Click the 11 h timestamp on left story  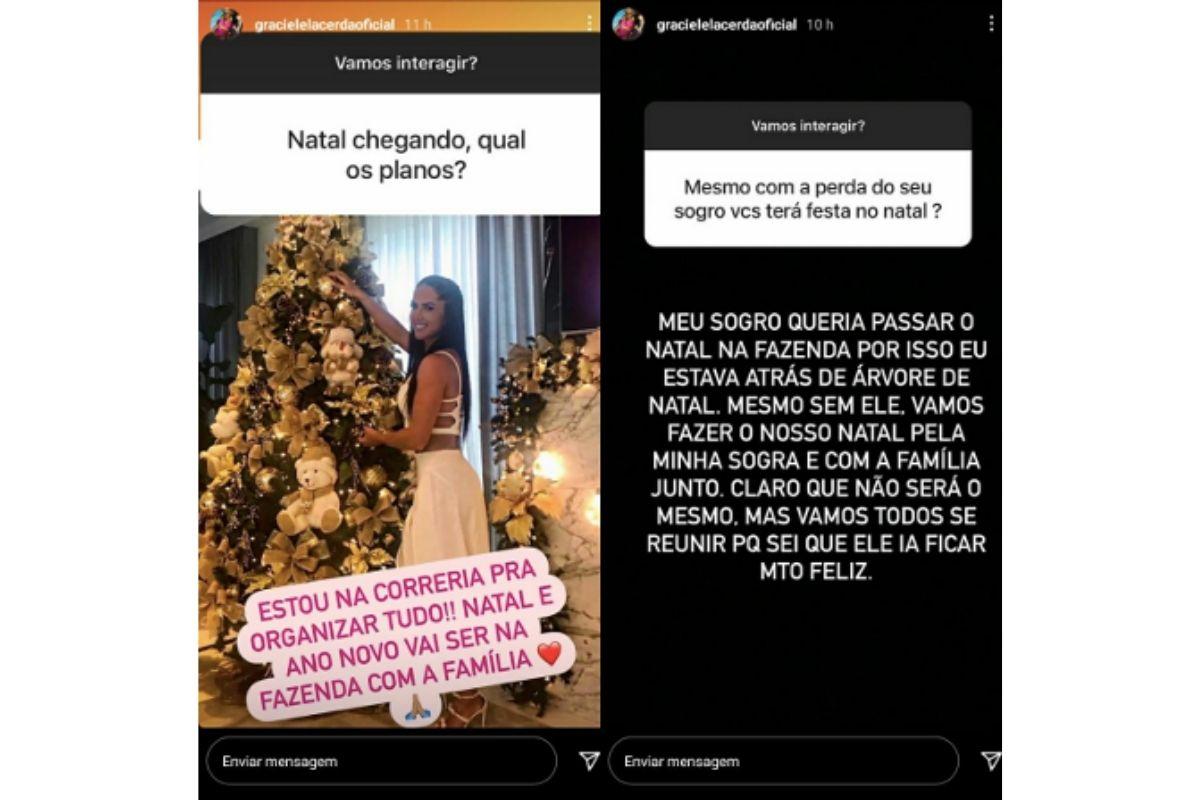click(x=418, y=24)
